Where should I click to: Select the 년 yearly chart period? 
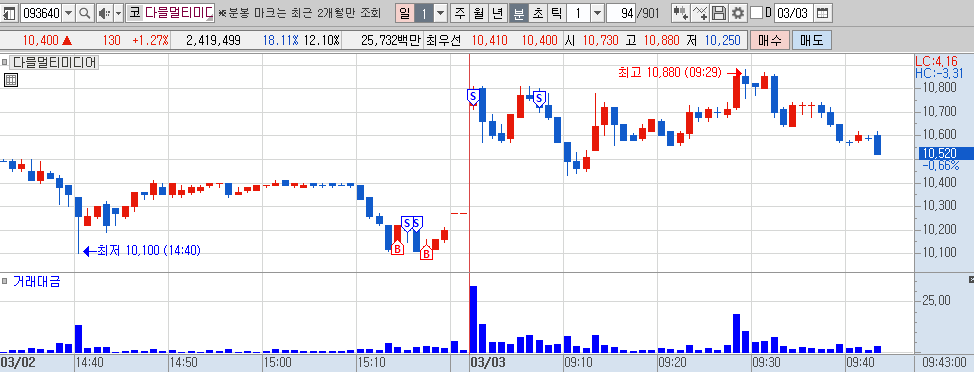[498, 12]
